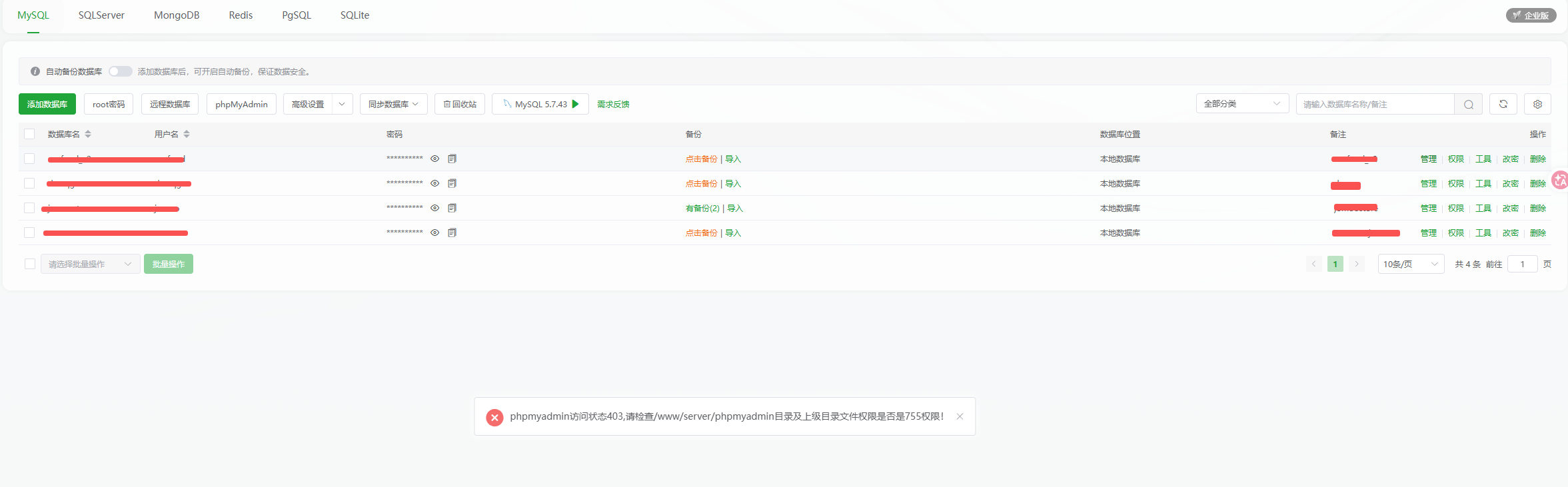Click the search magnifier icon
Viewport: 1568px width, 487px height.
(1468, 104)
